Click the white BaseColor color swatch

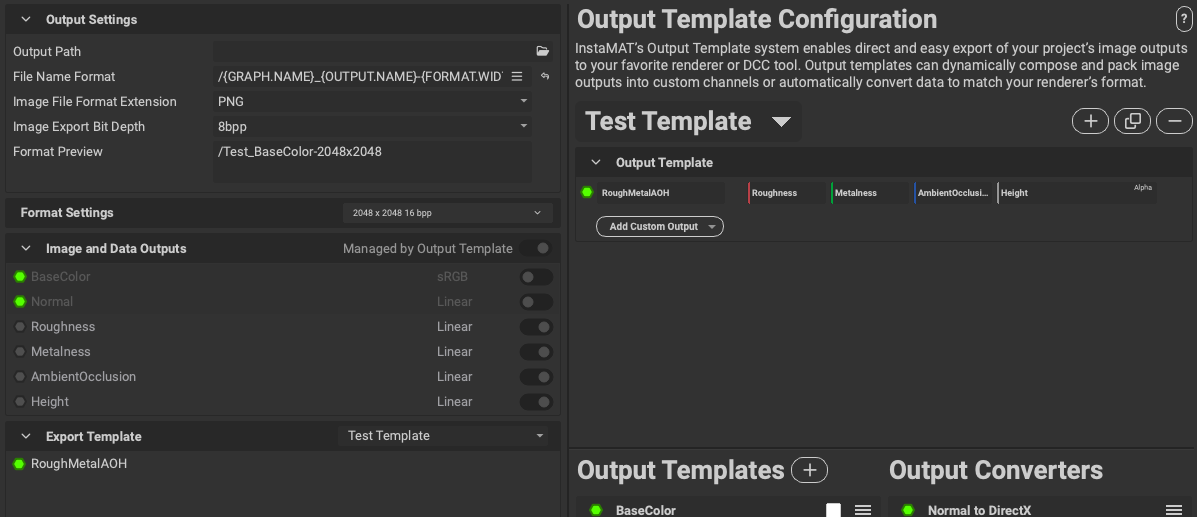coord(833,510)
